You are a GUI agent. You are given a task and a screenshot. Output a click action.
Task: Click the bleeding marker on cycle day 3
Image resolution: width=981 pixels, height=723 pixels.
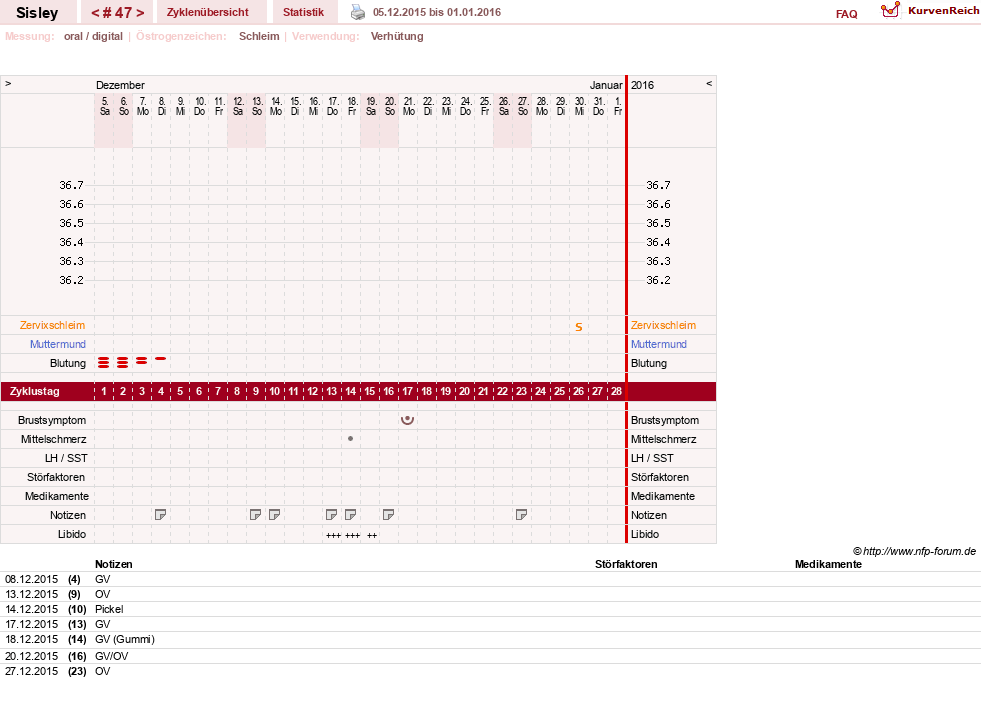point(141,361)
